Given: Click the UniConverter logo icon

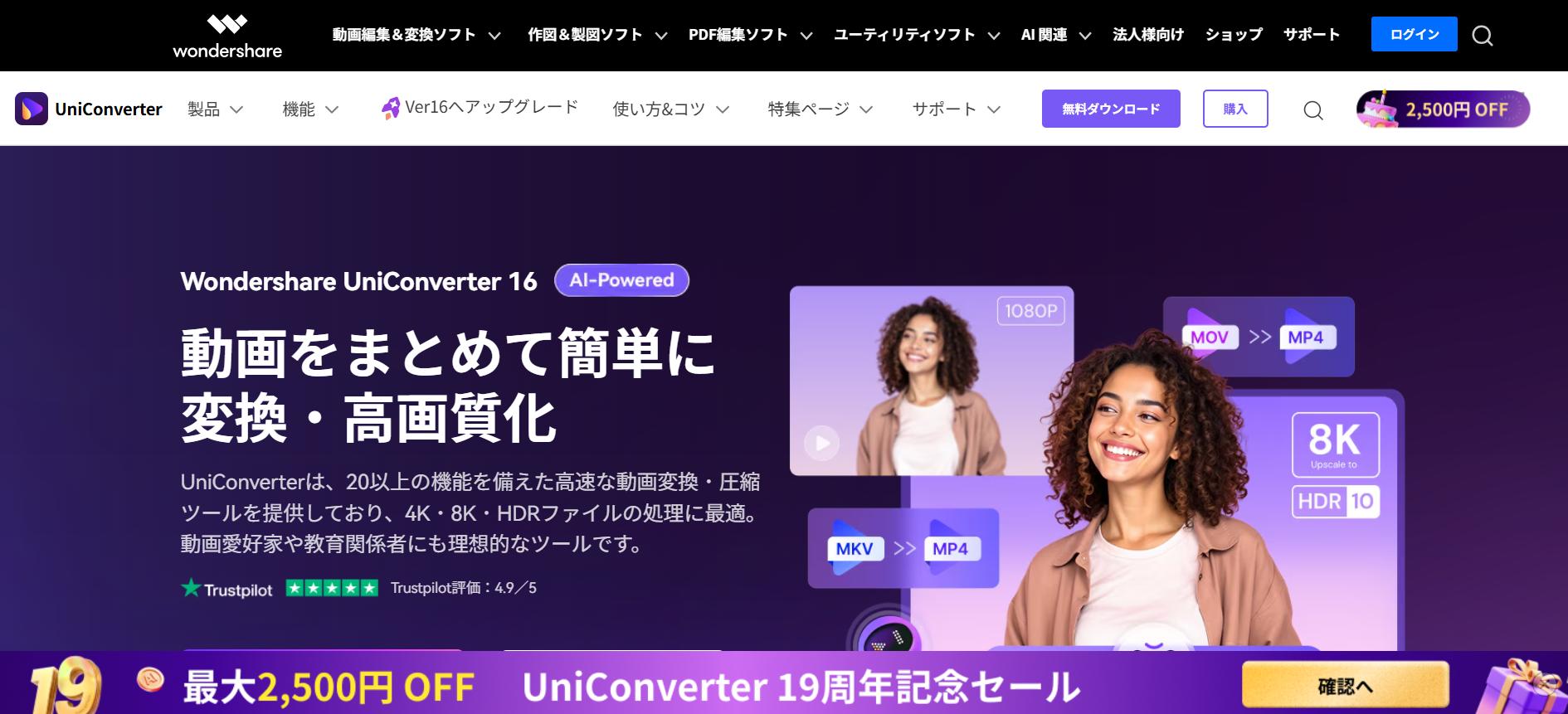Looking at the screenshot, I should click(x=32, y=109).
